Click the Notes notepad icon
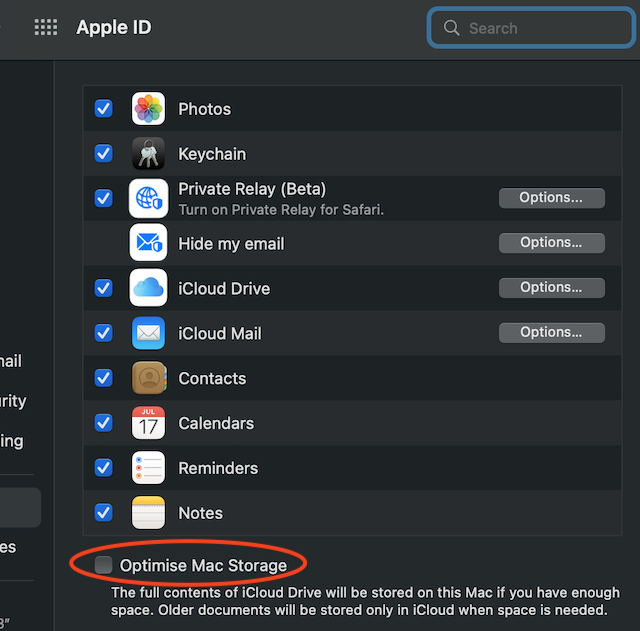 point(148,513)
